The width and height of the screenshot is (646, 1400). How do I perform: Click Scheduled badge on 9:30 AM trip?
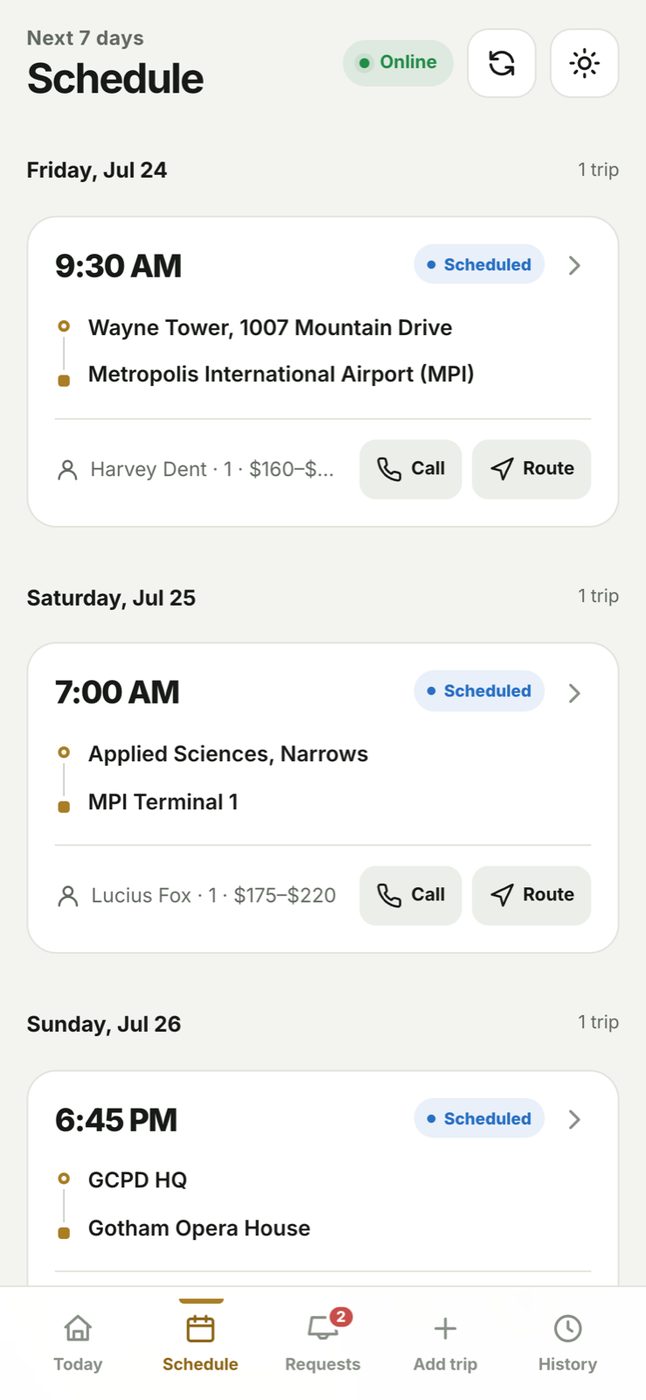click(479, 265)
